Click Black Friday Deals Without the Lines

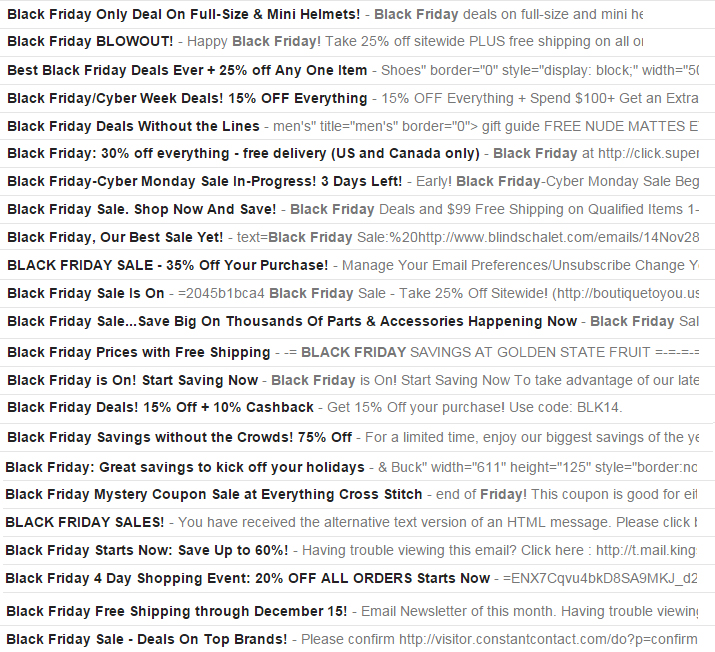point(133,126)
